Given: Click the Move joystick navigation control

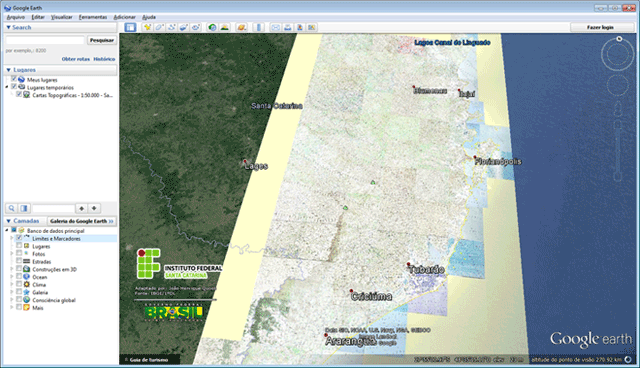Looking at the screenshot, I should point(617,86).
